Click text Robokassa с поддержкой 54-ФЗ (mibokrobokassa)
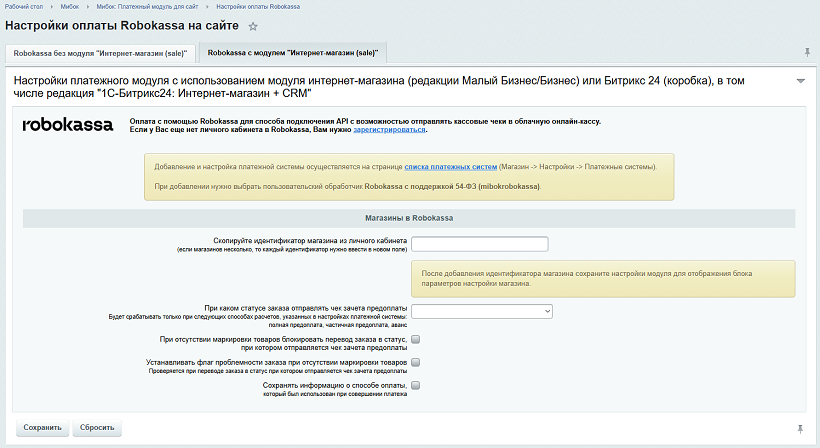 coord(452,186)
